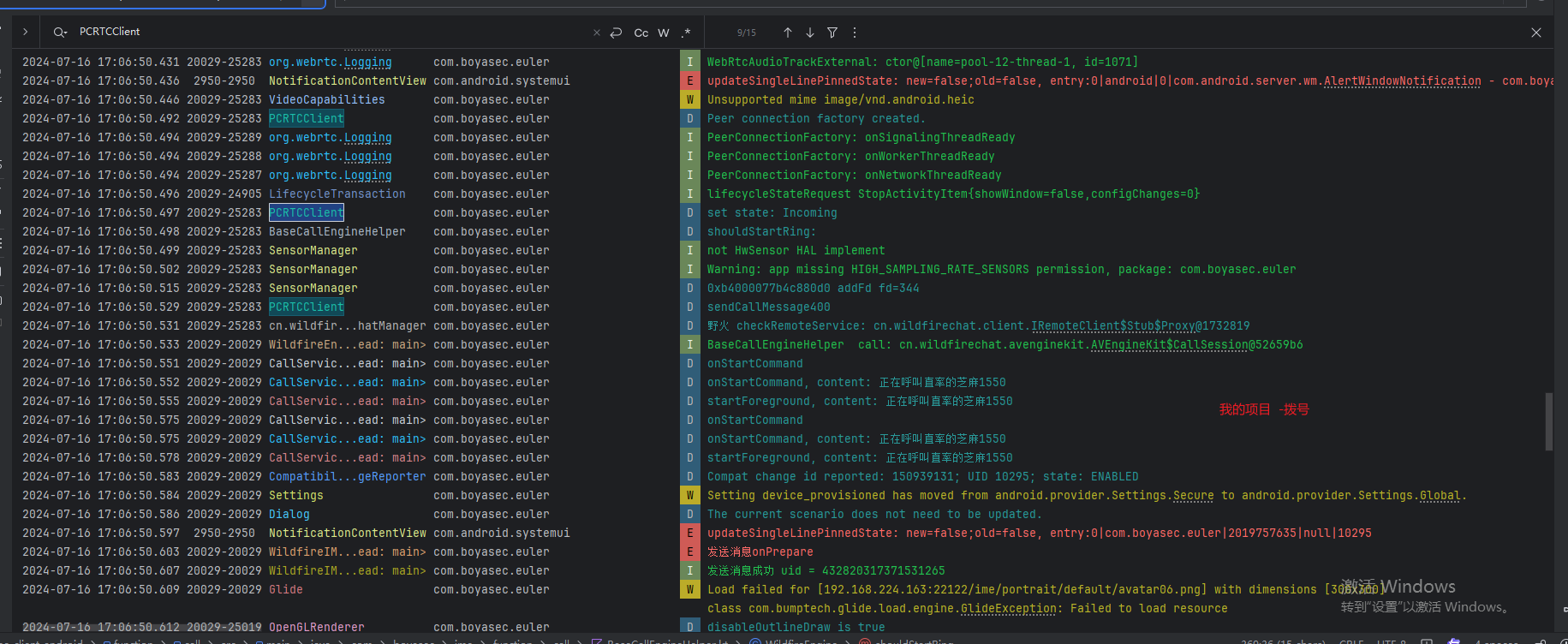Clear the PCRTCClient search text
This screenshot has width=1568, height=644.
[597, 33]
